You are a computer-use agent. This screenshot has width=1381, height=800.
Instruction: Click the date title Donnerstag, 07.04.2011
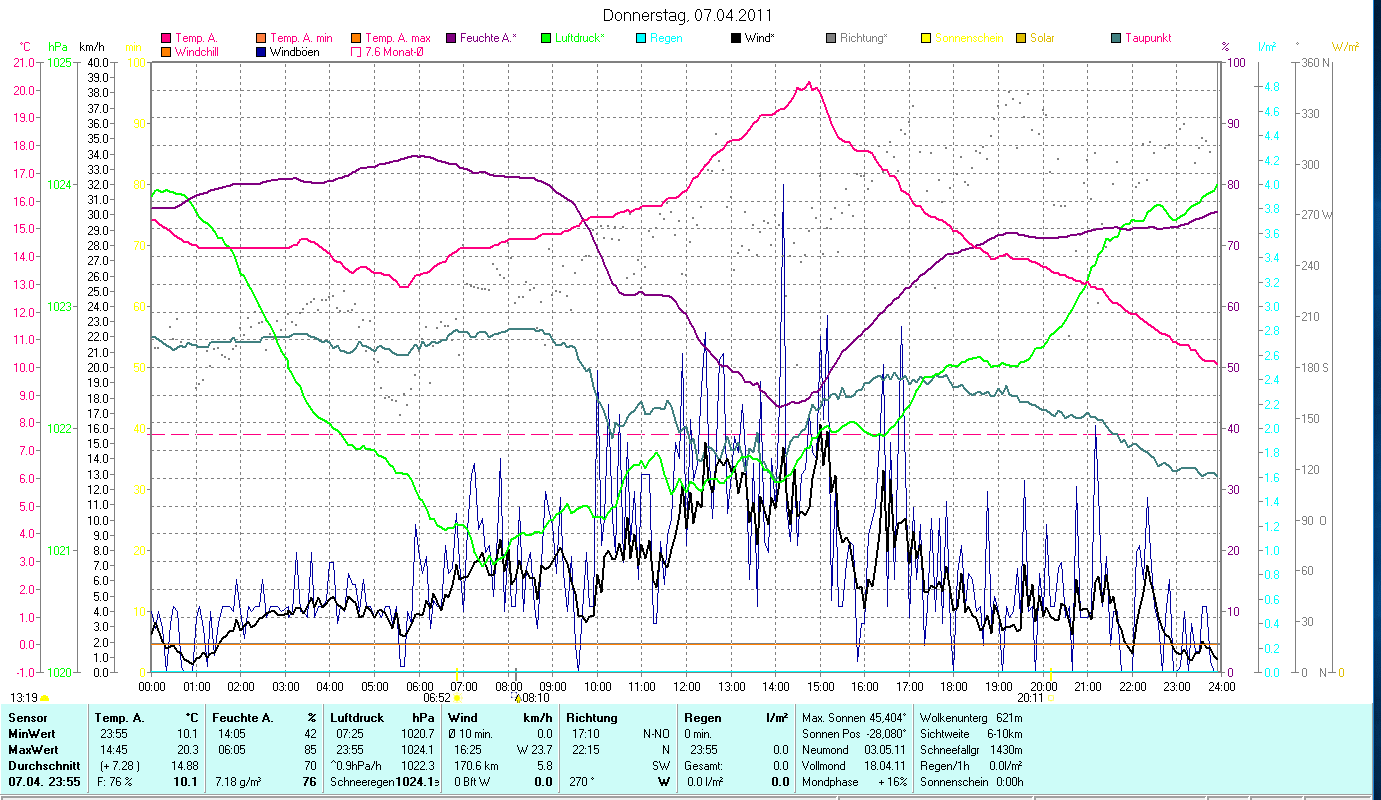tap(689, 16)
